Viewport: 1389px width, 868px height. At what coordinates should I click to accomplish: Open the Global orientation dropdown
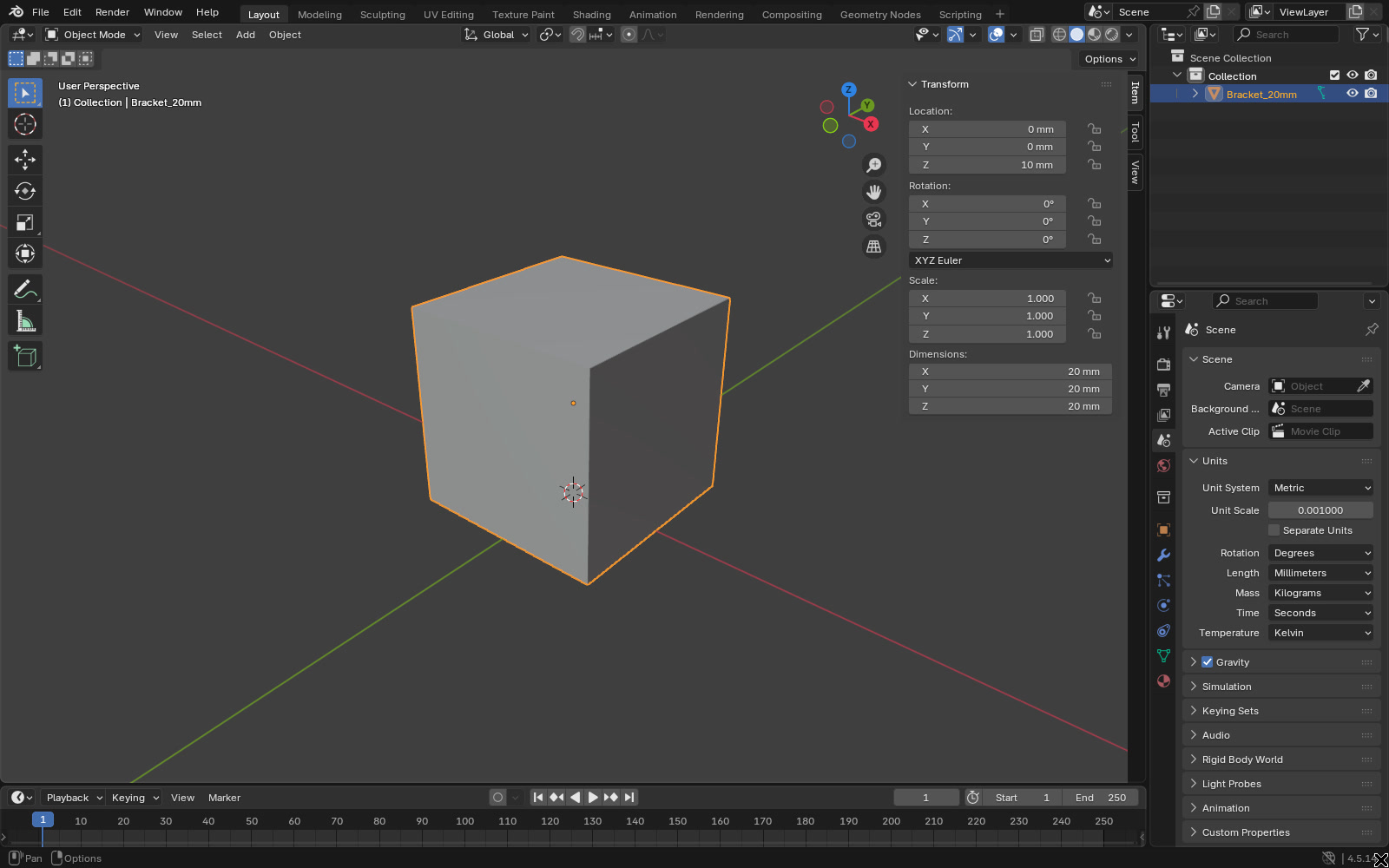496,35
